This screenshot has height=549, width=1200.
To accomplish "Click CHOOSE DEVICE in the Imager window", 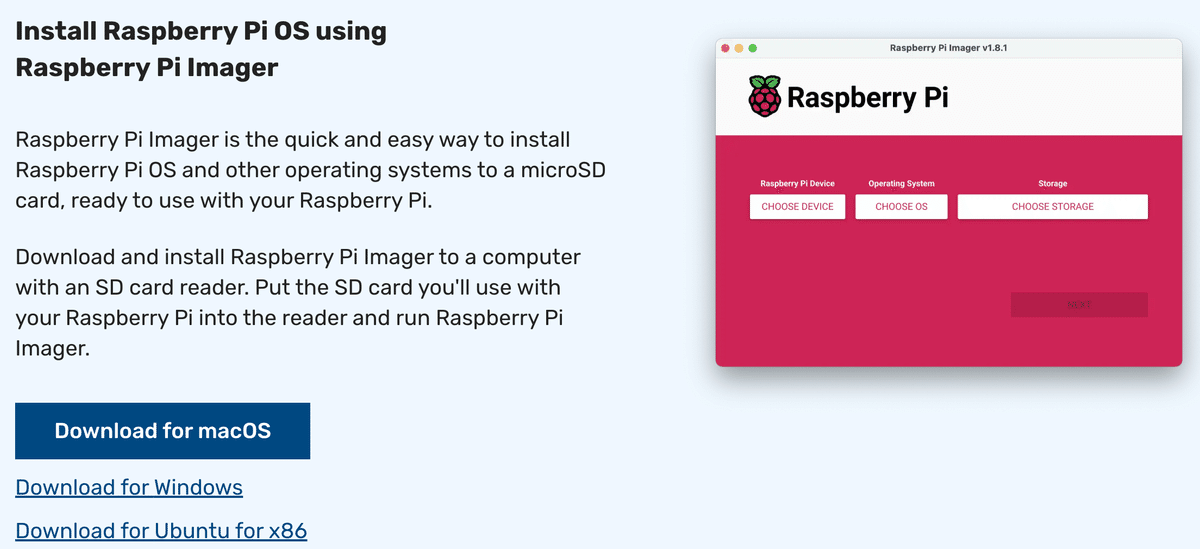I will click(797, 207).
